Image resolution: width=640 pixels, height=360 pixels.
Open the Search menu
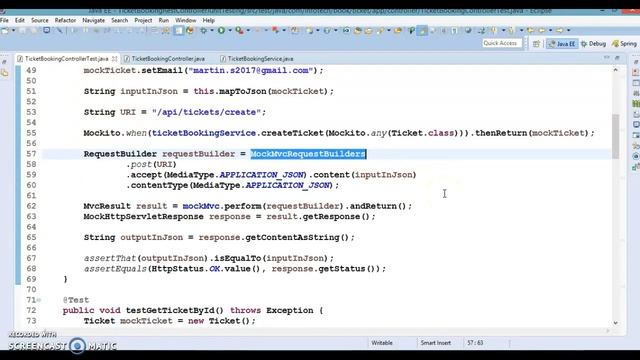pyautogui.click(x=120, y=20)
